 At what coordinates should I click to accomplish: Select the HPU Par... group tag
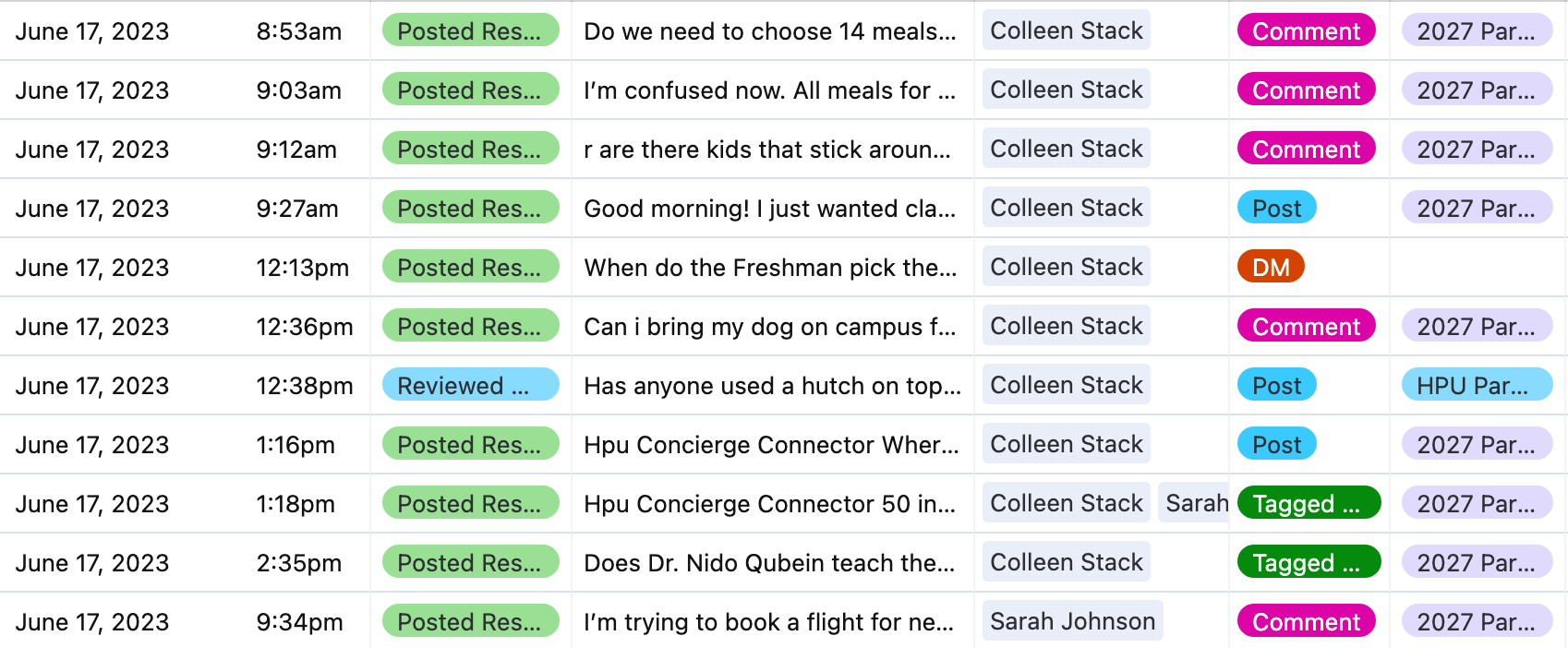pos(1476,386)
